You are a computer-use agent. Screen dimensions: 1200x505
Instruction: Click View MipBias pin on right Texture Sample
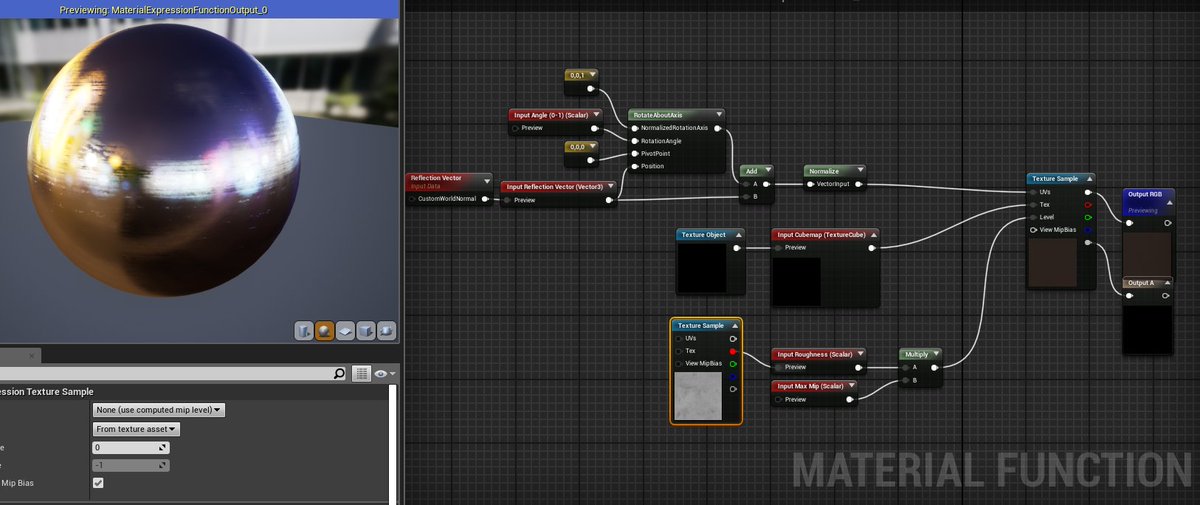click(1033, 230)
